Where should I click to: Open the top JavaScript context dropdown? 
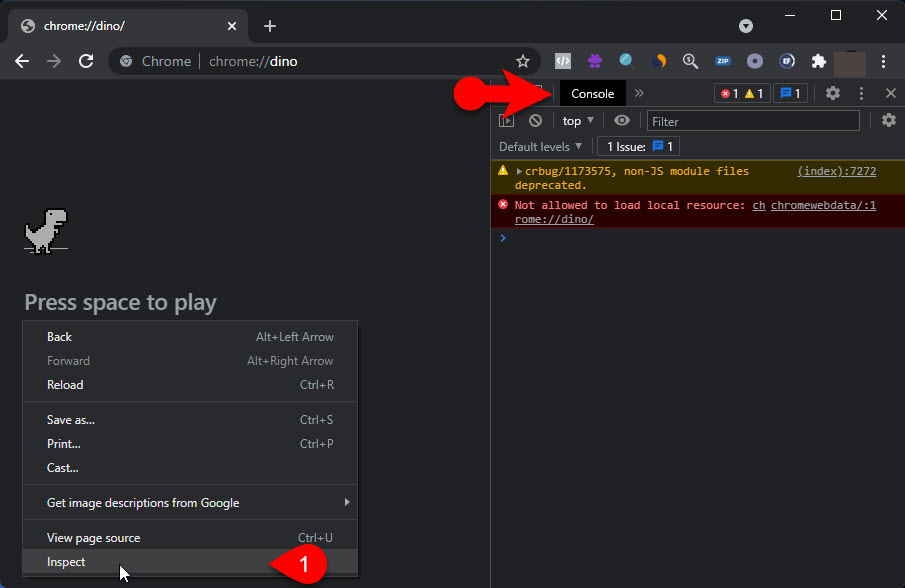(x=578, y=121)
